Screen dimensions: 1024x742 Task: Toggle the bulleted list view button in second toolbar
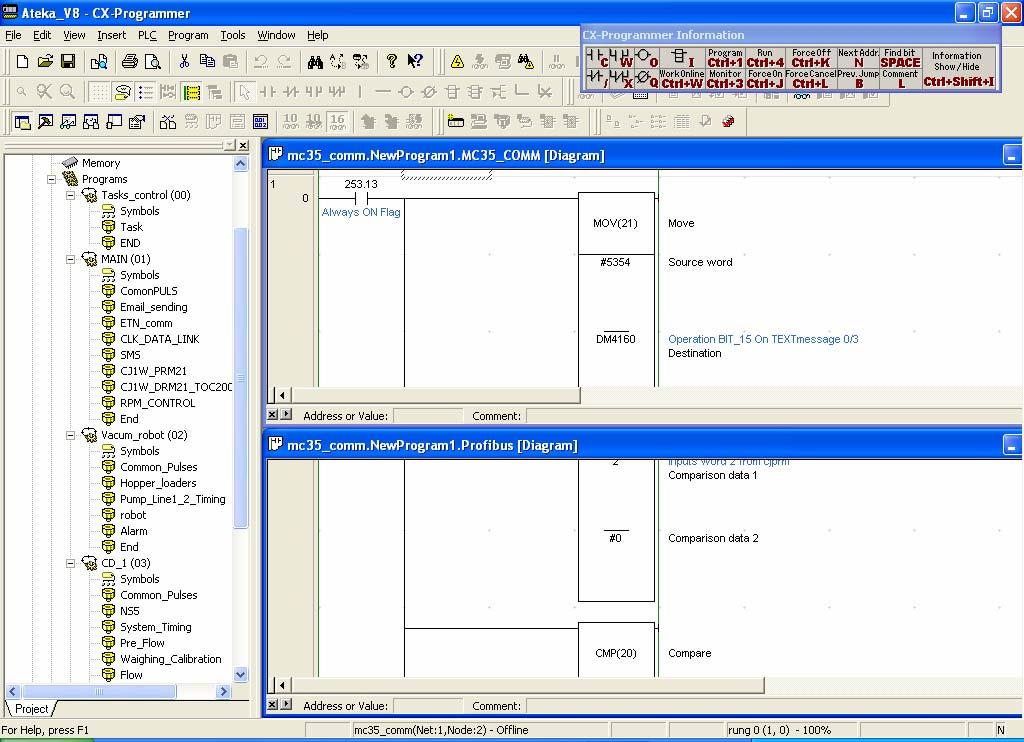[146, 91]
